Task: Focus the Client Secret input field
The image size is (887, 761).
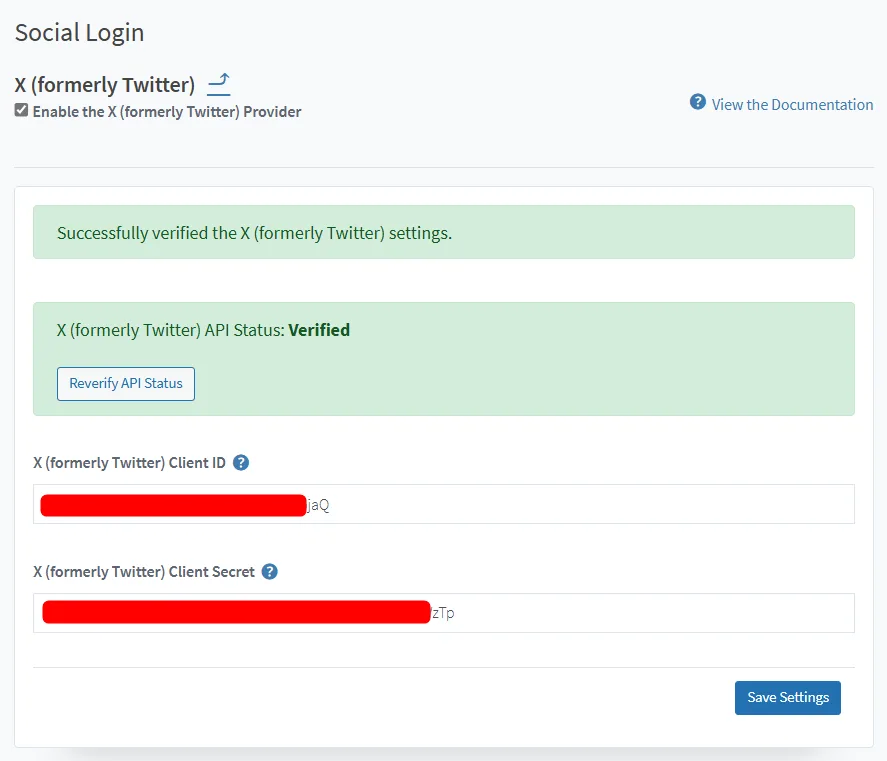Action: 444,613
